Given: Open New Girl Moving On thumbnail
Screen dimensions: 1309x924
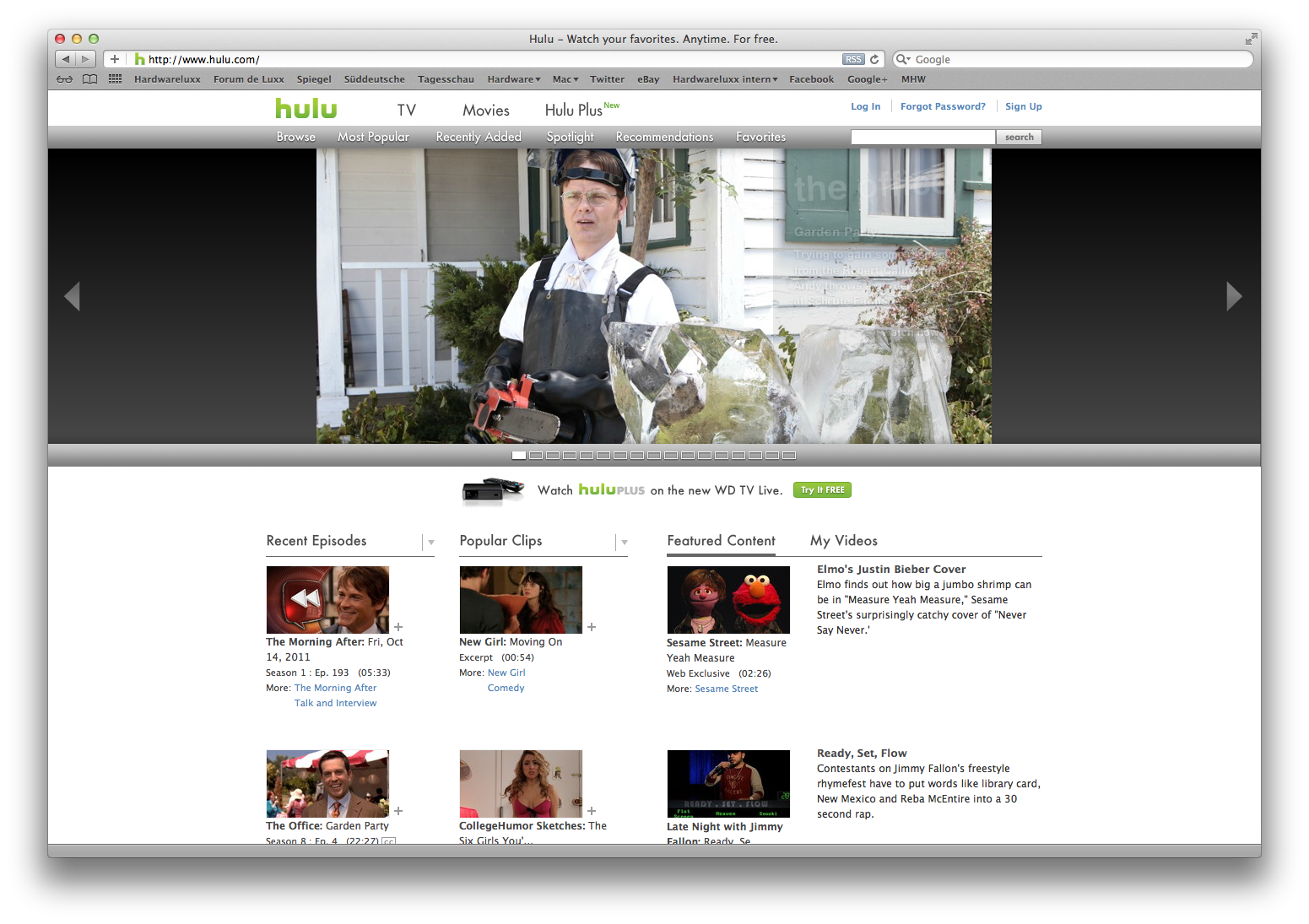Looking at the screenshot, I should (521, 600).
